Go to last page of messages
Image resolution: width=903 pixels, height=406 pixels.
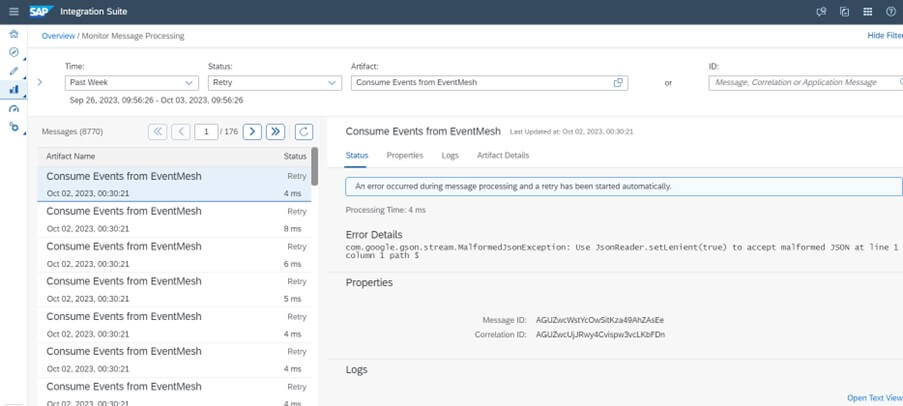click(275, 131)
